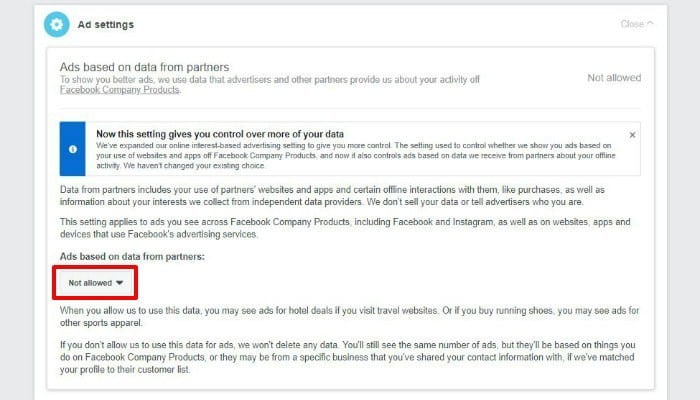The width and height of the screenshot is (700, 400).
Task: Click the word Instagram in the description
Action: tap(473, 222)
